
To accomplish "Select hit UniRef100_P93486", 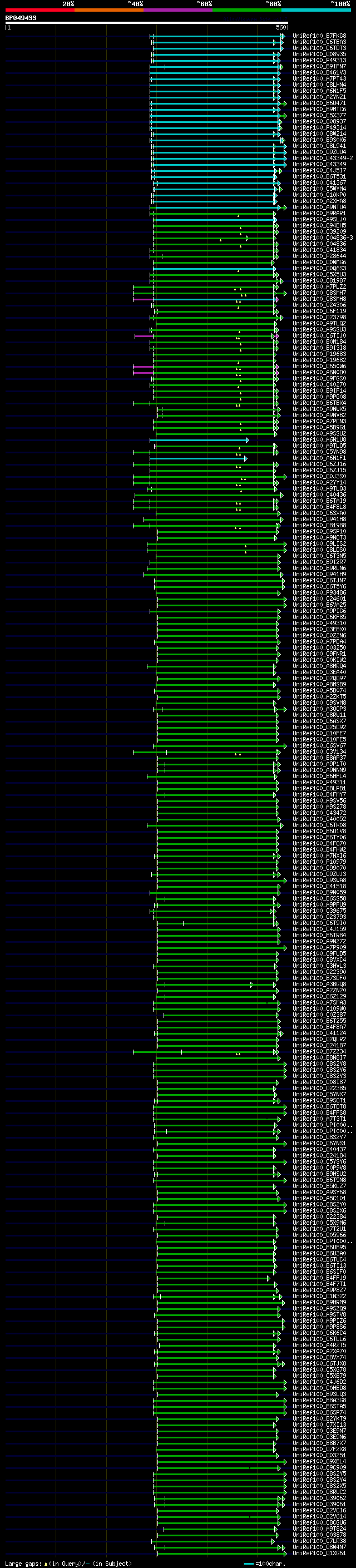I will (319, 593).
